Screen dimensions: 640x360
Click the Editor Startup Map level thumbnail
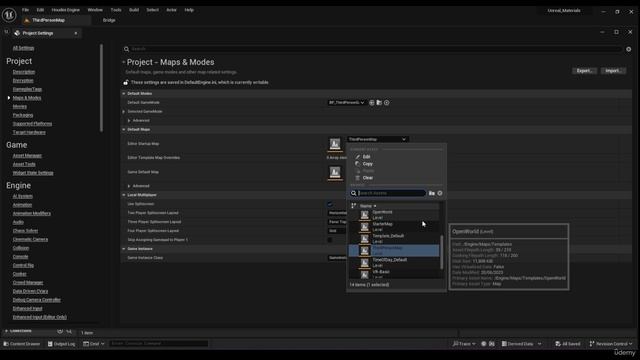tap(335, 144)
